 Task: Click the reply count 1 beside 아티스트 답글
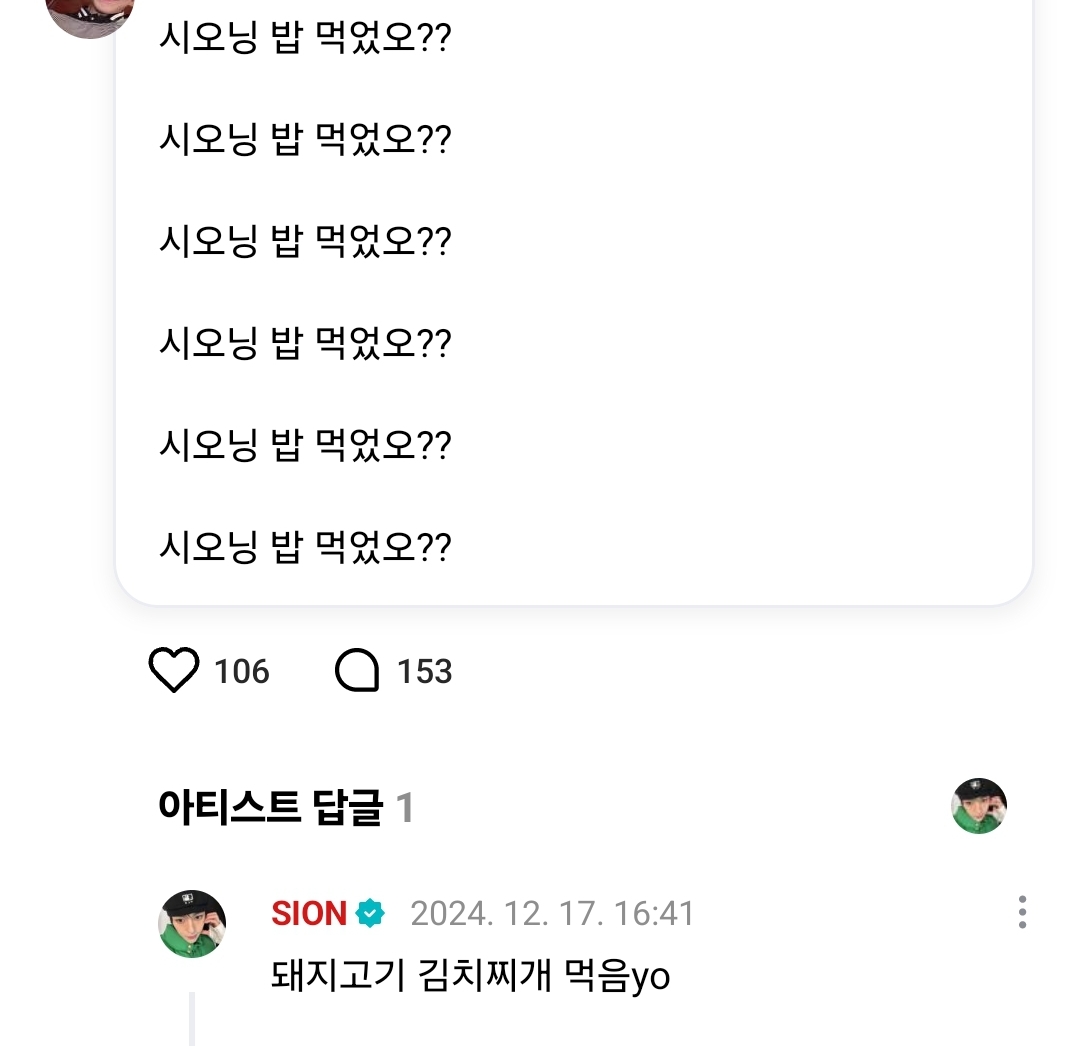click(404, 808)
